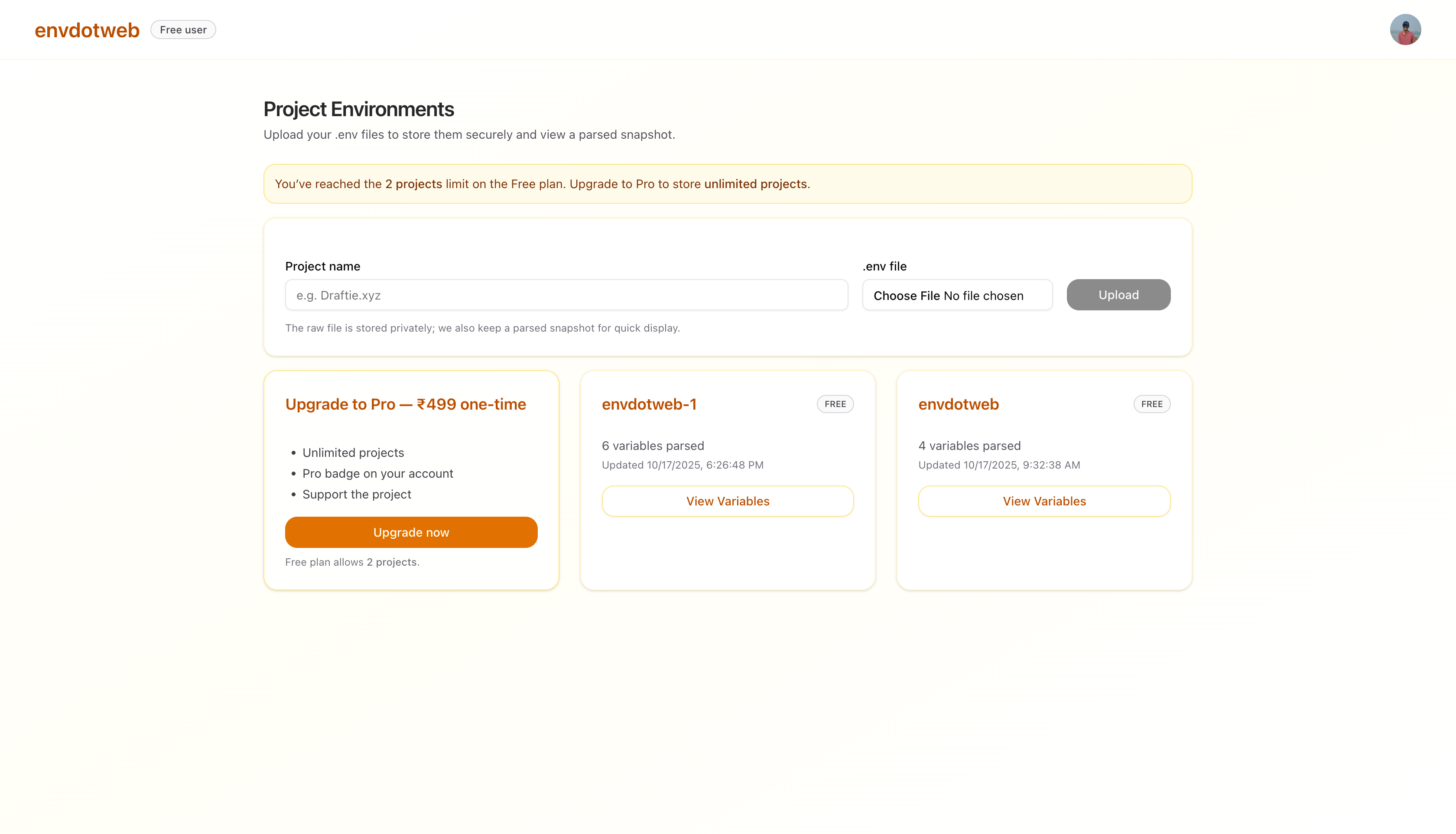Click the FREE badge on envdotweb-1 card
This screenshot has width=1456, height=834.
pyautogui.click(x=835, y=404)
